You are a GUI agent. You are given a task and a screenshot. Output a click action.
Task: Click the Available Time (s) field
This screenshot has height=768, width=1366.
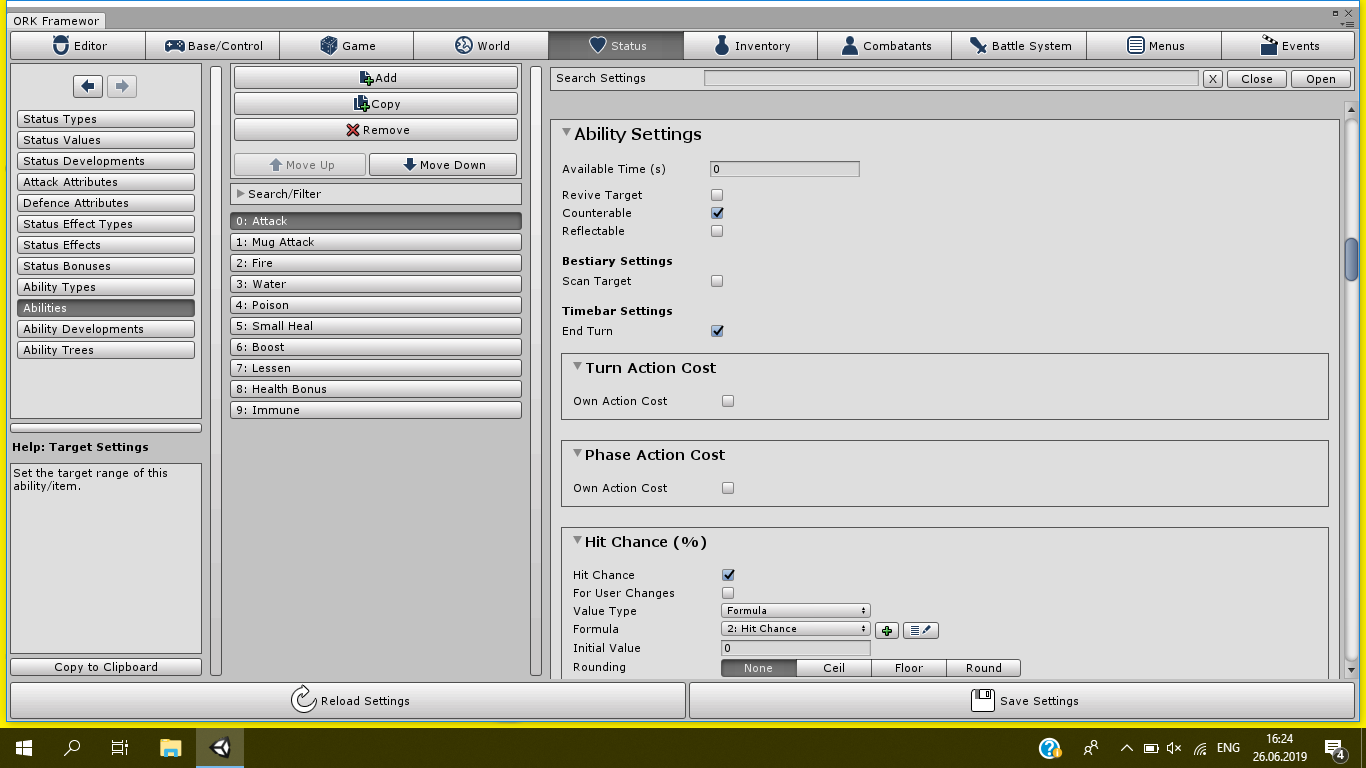click(785, 169)
